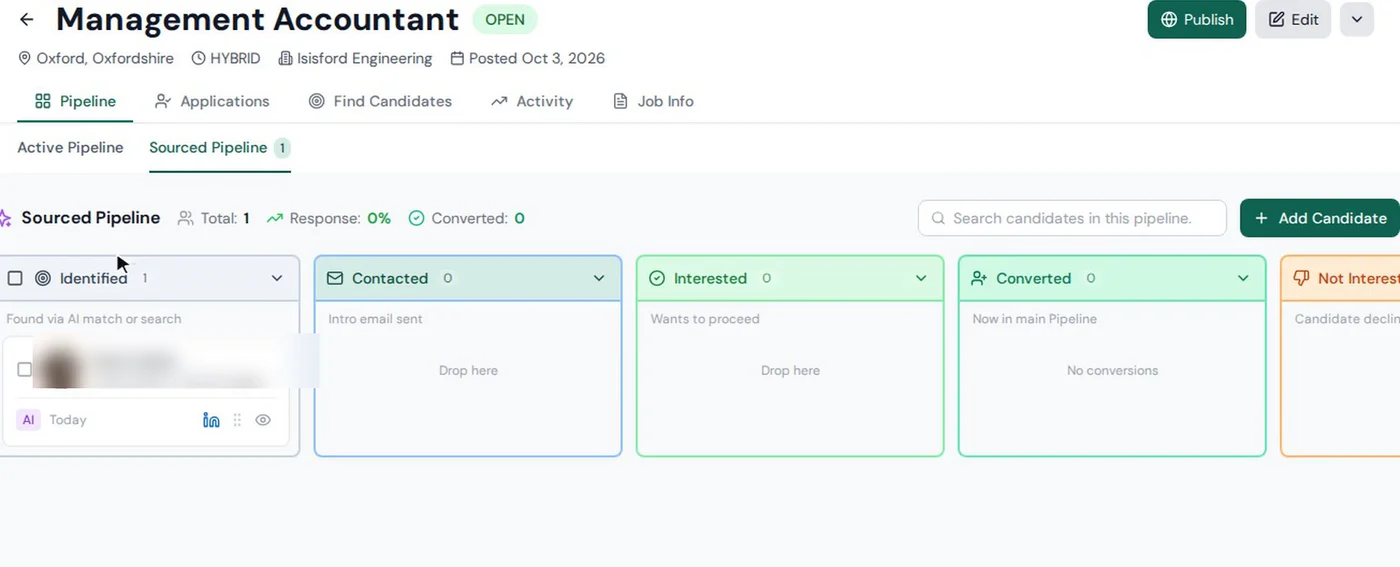
Task: Click the Converted column person-plus icon
Action: point(979,278)
